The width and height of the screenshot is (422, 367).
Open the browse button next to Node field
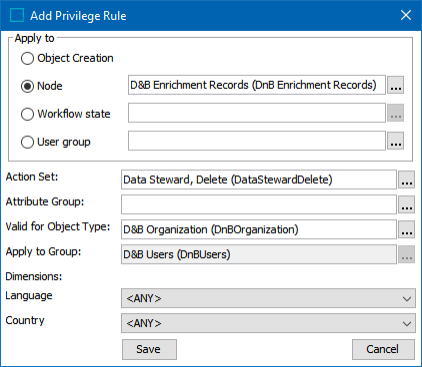pyautogui.click(x=395, y=85)
